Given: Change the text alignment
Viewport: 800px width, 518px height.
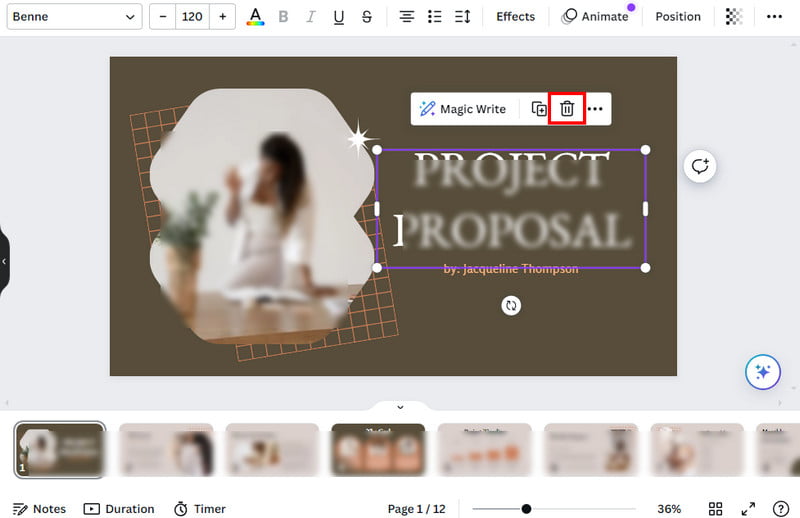Looking at the screenshot, I should pyautogui.click(x=407, y=17).
